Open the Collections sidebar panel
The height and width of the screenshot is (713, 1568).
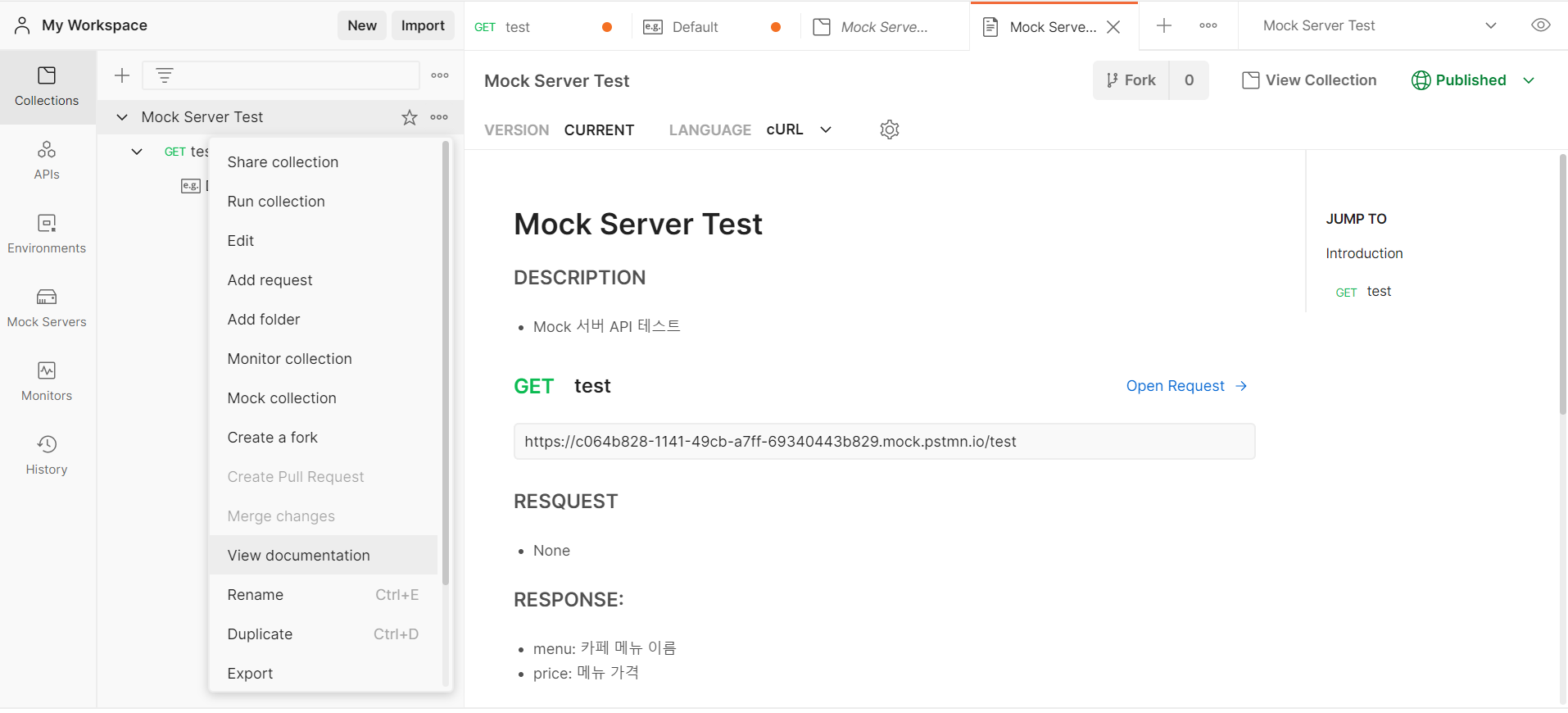point(47,87)
